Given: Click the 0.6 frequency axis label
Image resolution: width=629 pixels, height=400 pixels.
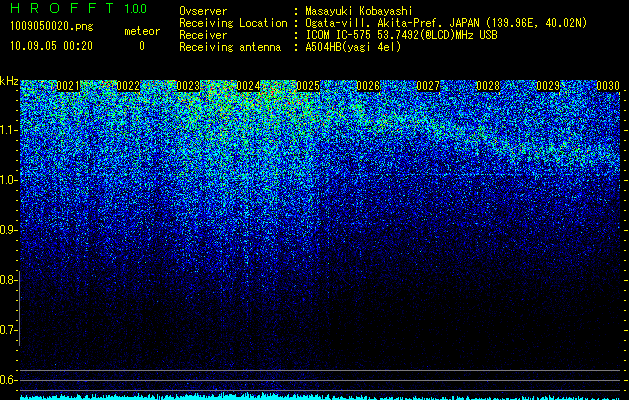Looking at the screenshot, I should 8,380.
